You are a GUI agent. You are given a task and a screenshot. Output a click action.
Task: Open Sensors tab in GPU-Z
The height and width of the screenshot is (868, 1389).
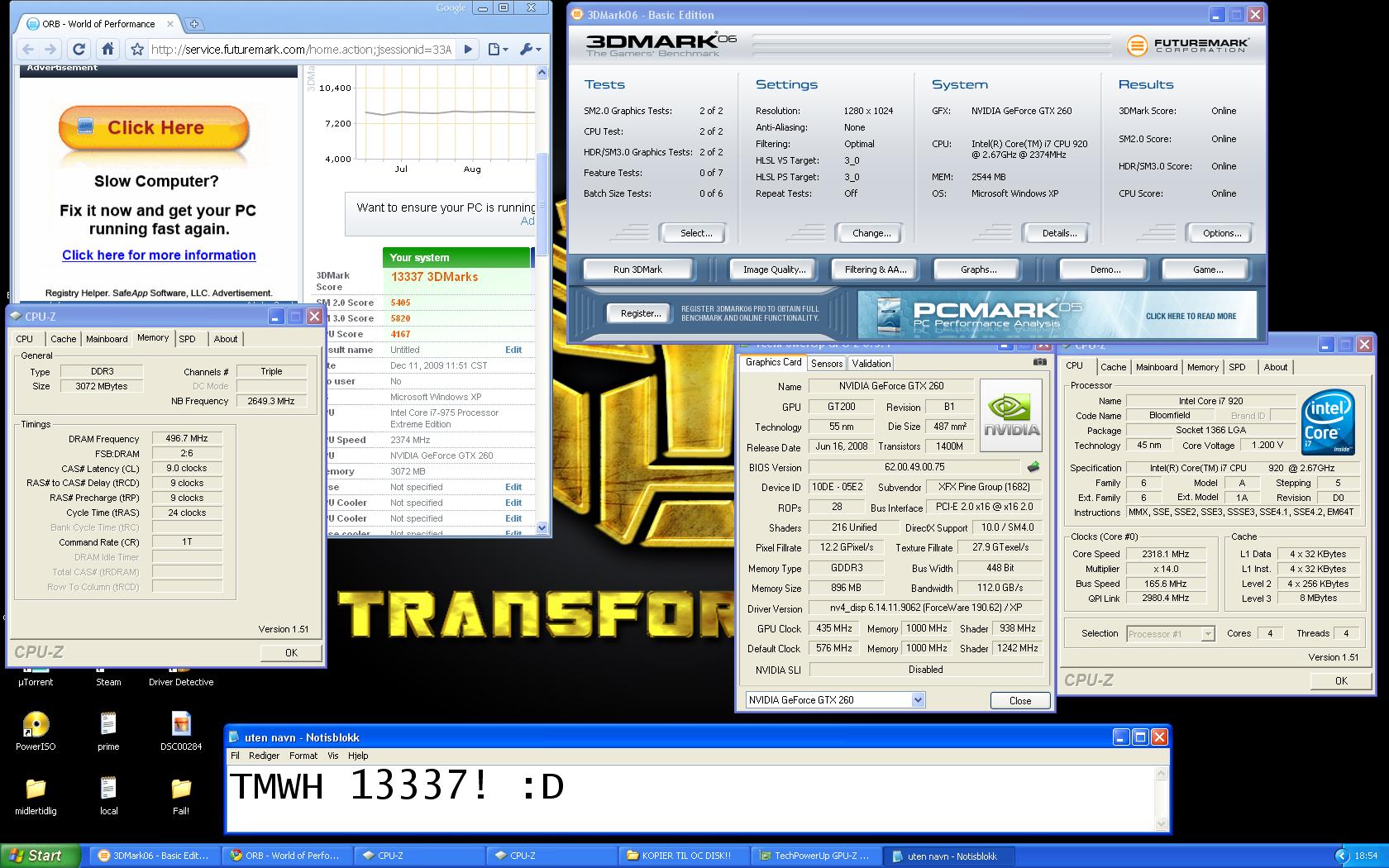(827, 364)
